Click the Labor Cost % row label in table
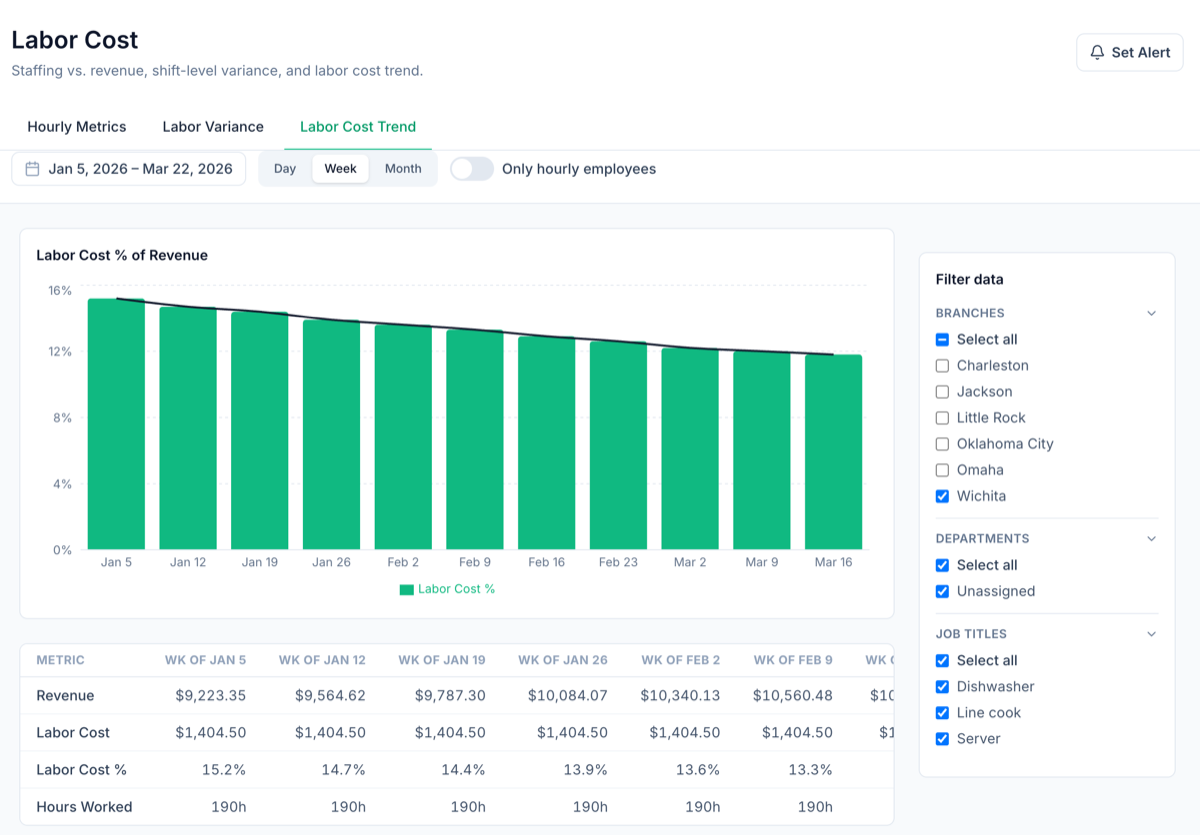 click(x=81, y=769)
